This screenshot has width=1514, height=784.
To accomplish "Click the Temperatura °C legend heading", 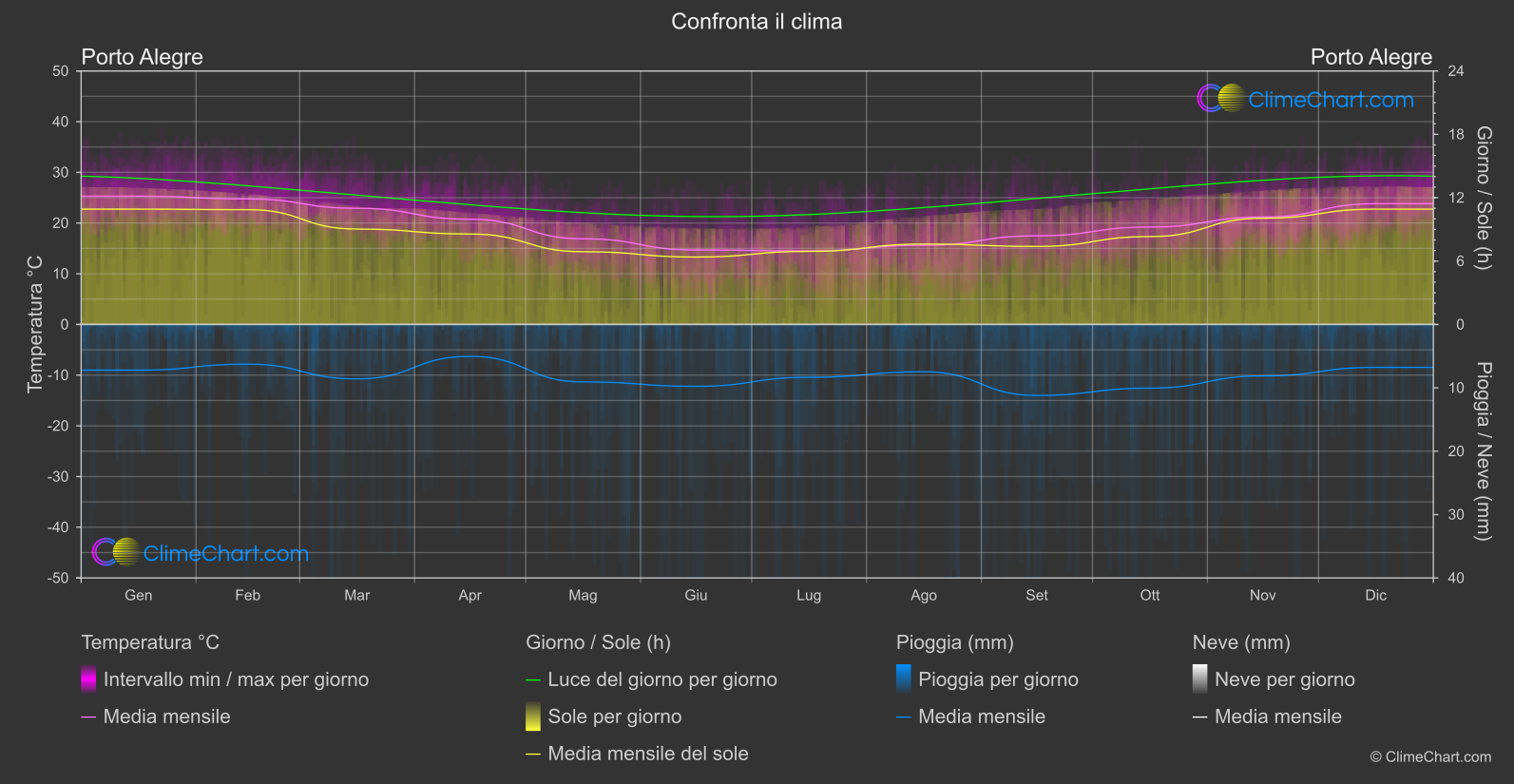I will point(150,642).
